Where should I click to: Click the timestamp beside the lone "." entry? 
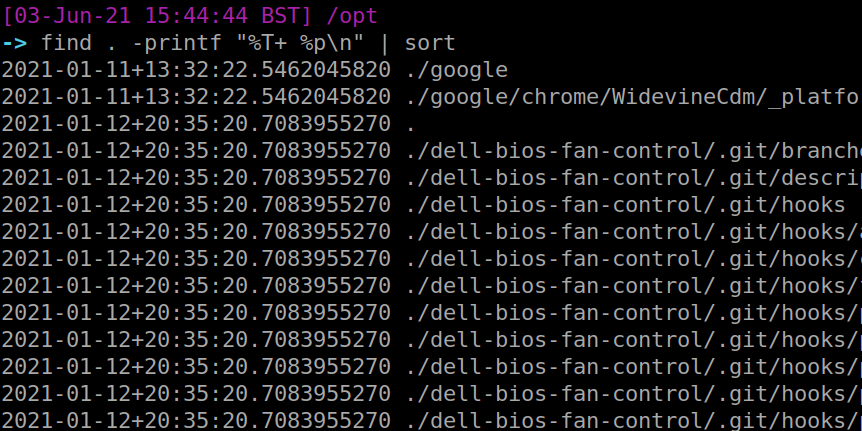point(196,124)
